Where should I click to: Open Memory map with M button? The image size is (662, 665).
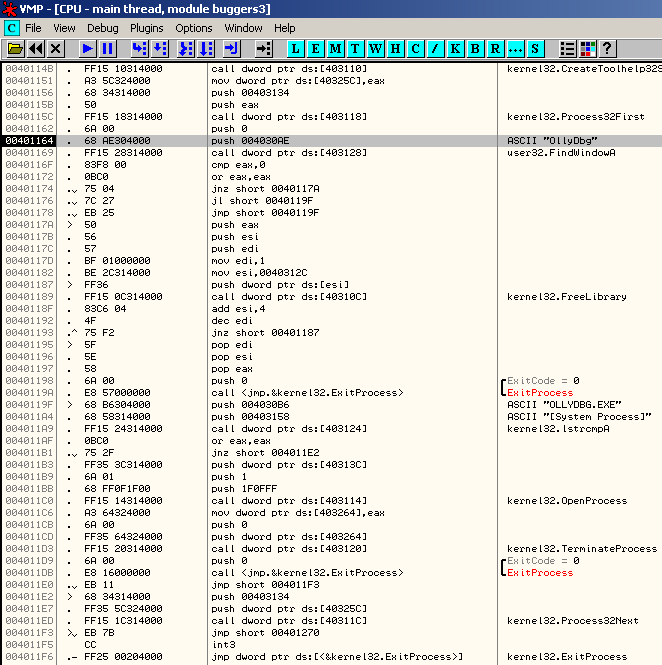(x=335, y=48)
